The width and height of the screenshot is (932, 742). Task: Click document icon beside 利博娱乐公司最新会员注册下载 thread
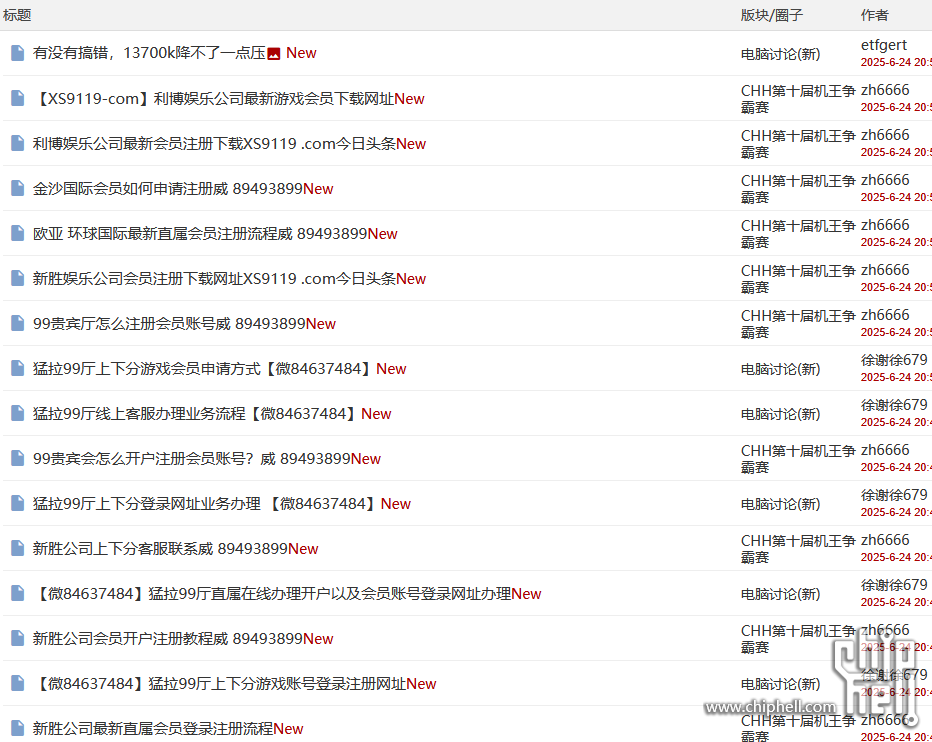click(18, 143)
